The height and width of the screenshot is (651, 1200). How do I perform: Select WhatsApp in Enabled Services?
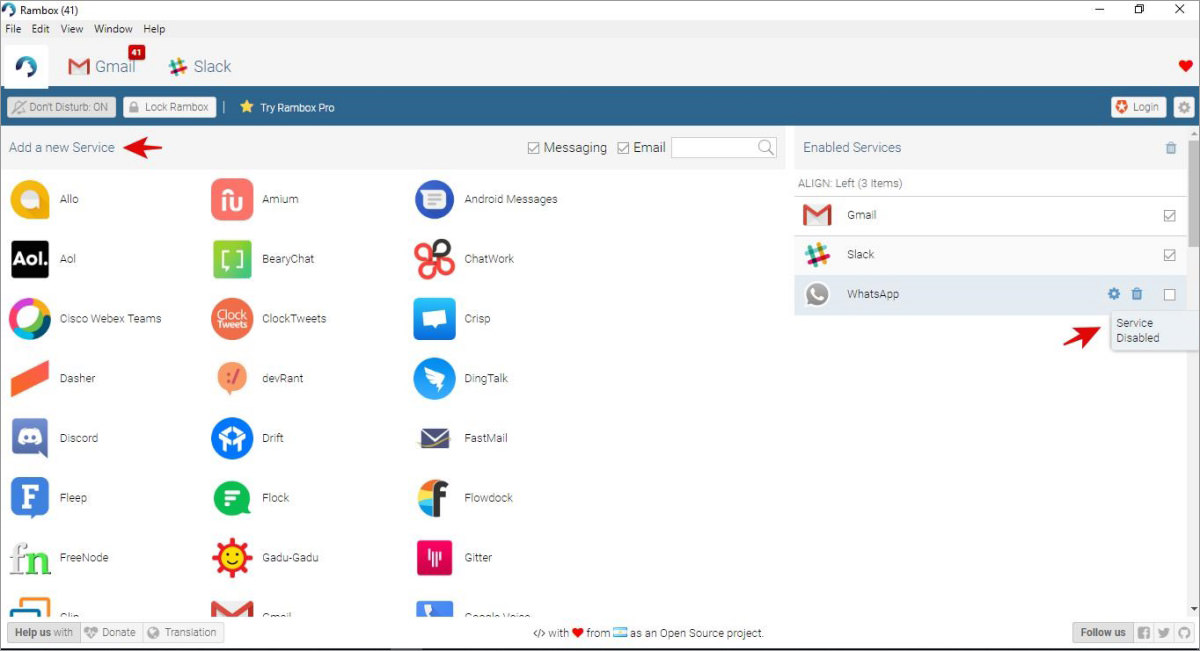[x=990, y=295]
